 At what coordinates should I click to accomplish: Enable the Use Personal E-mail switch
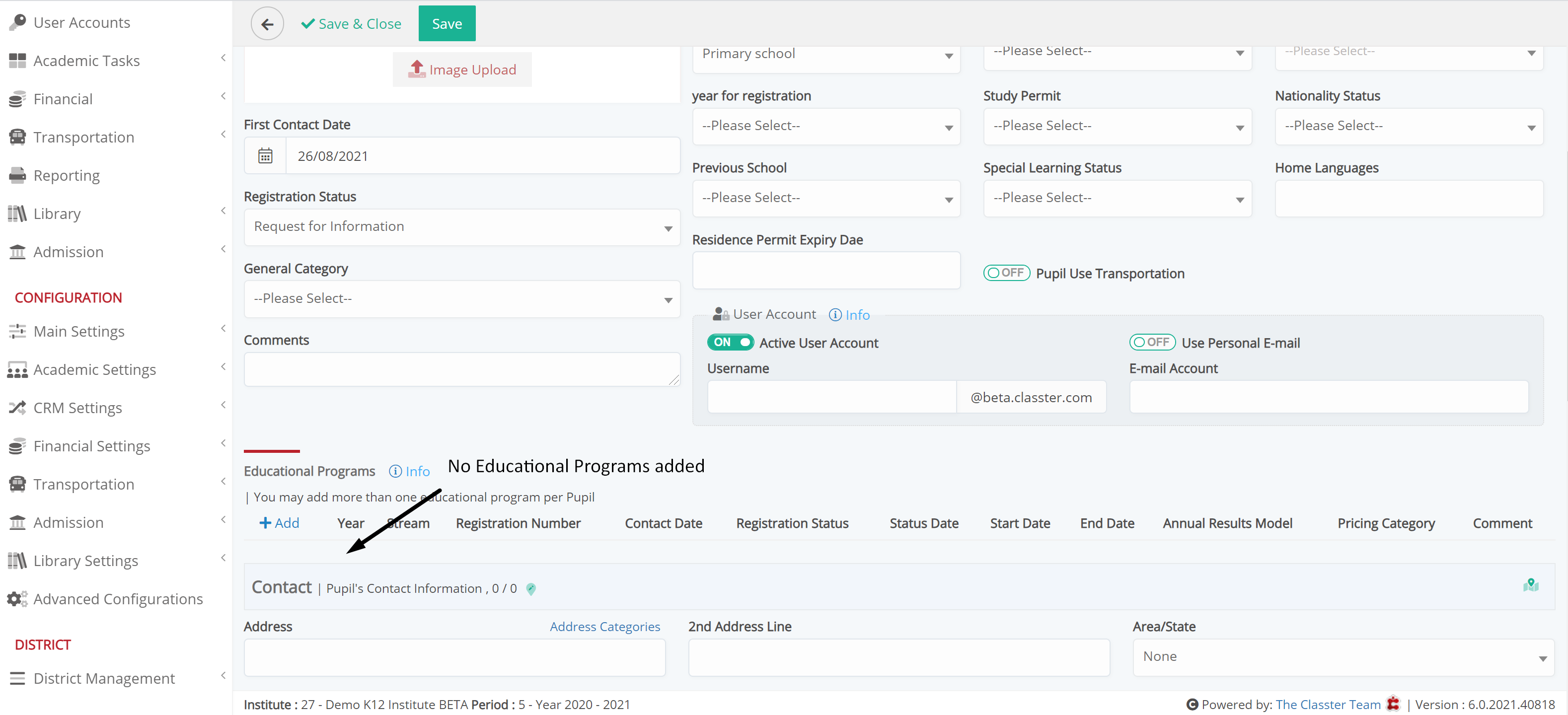point(1152,342)
